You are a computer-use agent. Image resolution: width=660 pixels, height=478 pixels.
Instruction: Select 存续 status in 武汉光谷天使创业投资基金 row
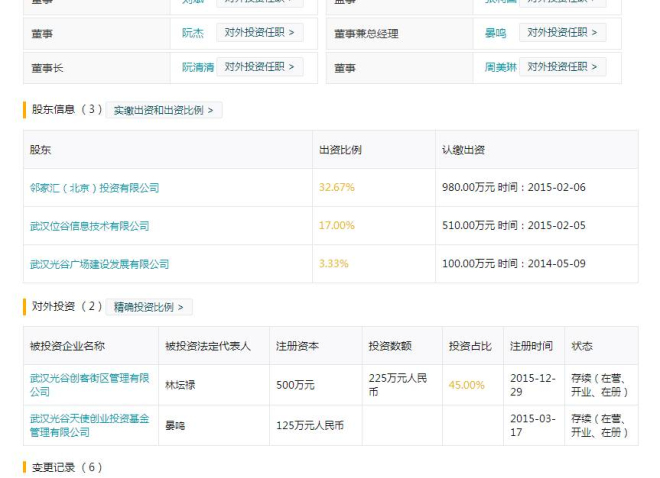point(600,425)
